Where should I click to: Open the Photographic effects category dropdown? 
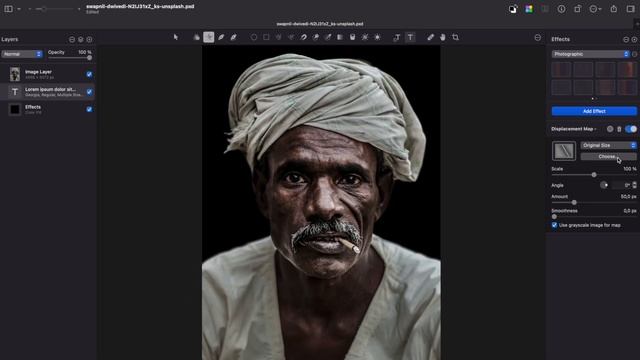coord(591,54)
